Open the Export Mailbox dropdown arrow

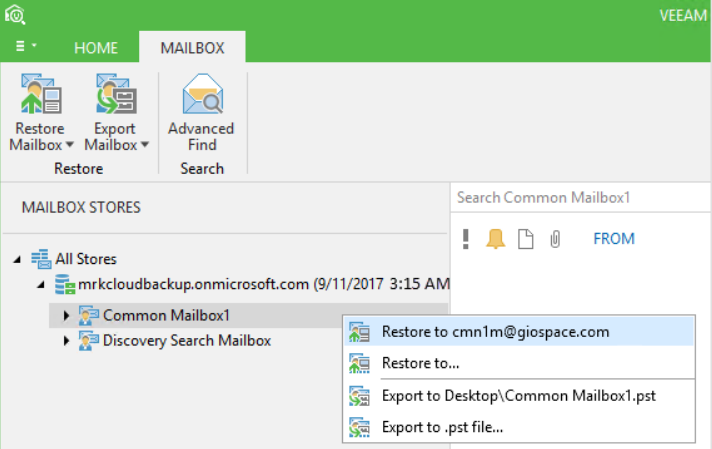(x=145, y=145)
